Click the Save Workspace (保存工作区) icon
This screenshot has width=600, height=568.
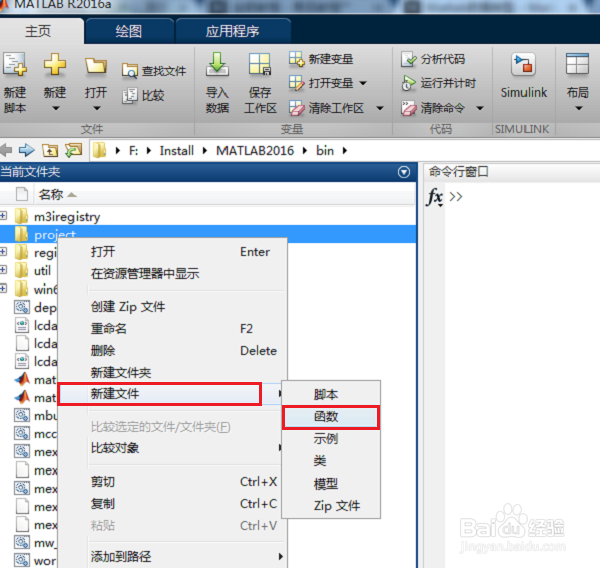tap(260, 64)
